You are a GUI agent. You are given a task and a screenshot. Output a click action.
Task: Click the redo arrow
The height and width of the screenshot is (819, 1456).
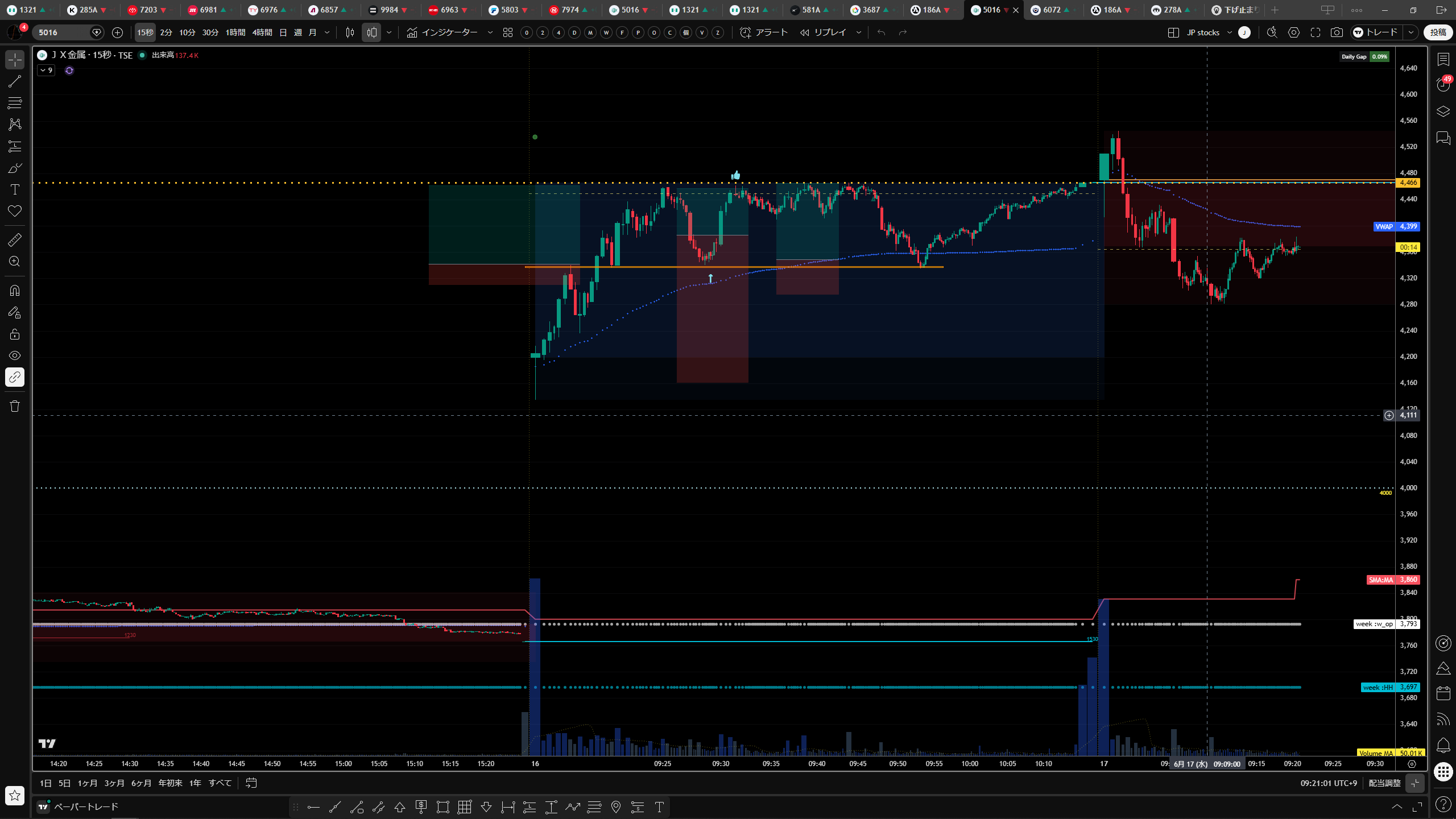tap(903, 32)
